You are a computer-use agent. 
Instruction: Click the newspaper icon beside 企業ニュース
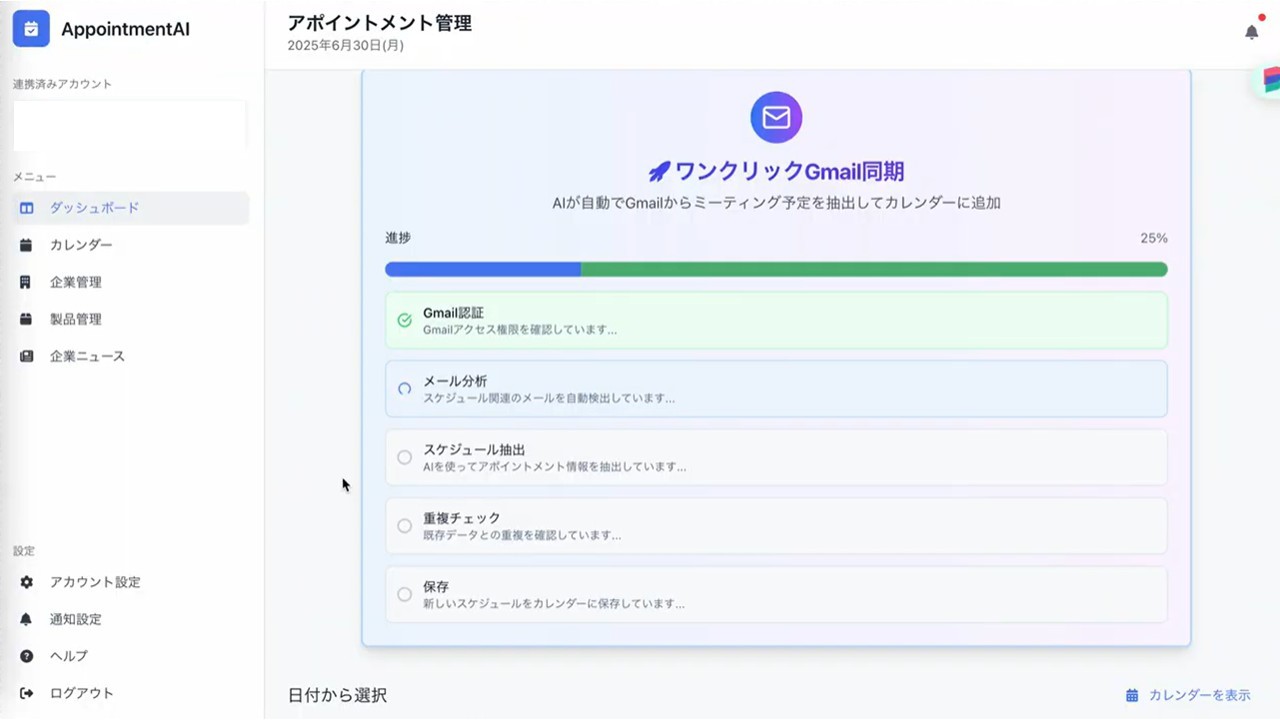click(26, 356)
